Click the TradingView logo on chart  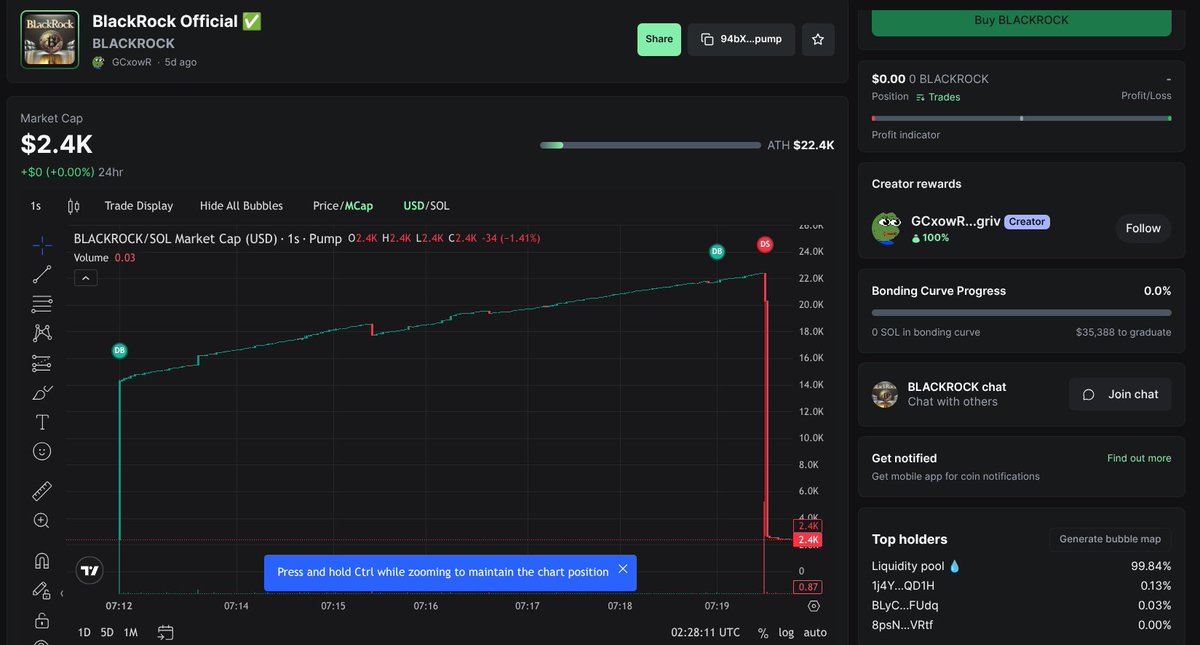tap(90, 571)
